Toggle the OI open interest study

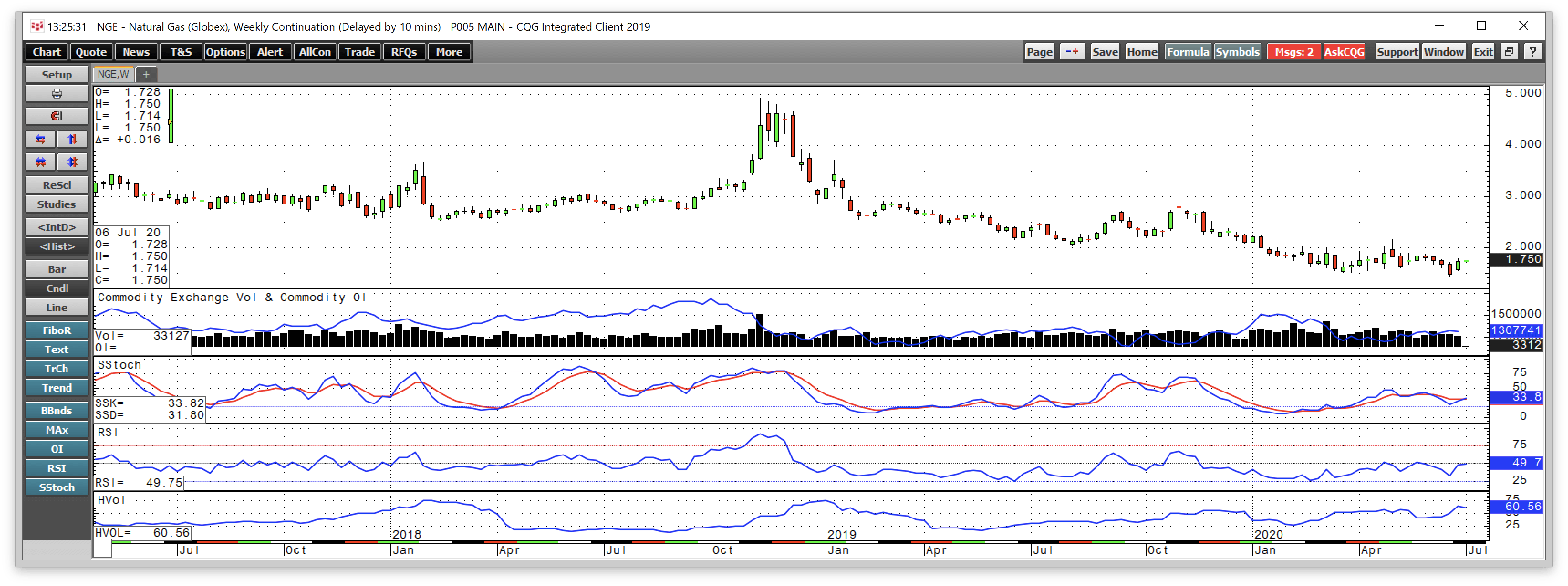pyautogui.click(x=57, y=449)
